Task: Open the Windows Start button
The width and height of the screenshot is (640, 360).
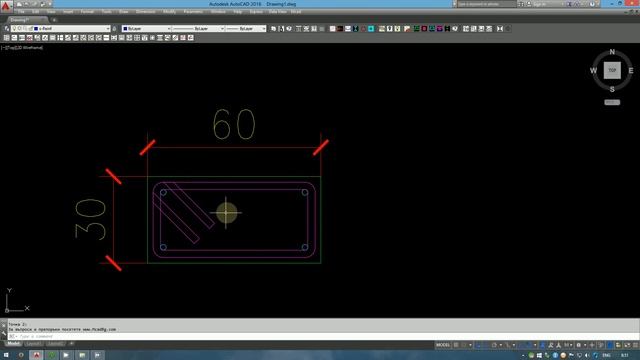Action: coord(6,355)
